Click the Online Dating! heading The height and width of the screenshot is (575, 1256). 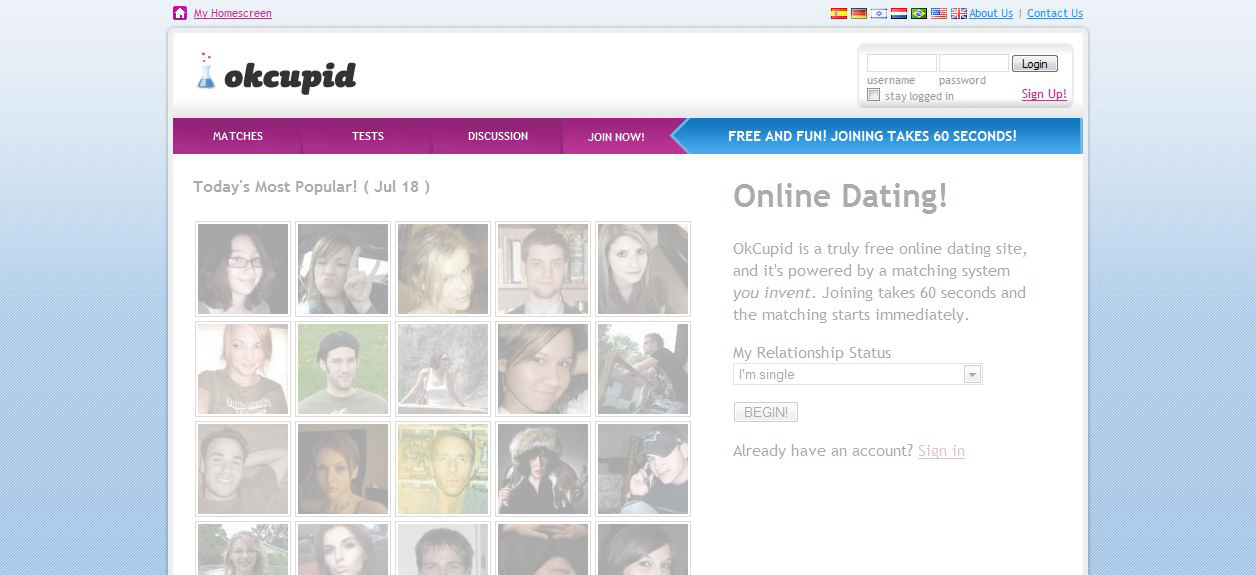[x=840, y=196]
